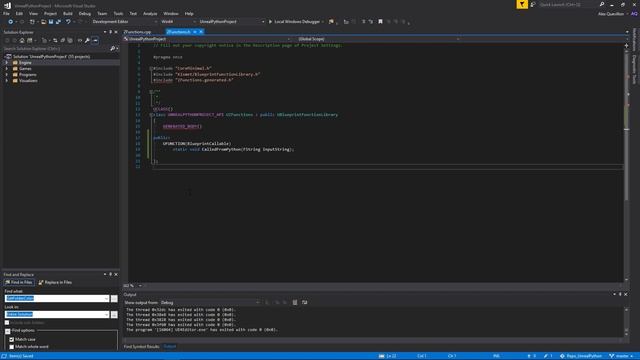Click the feedback icon beside Quick Launch
Image resolution: width=640 pixels, height=360 pixels.
[533, 4]
